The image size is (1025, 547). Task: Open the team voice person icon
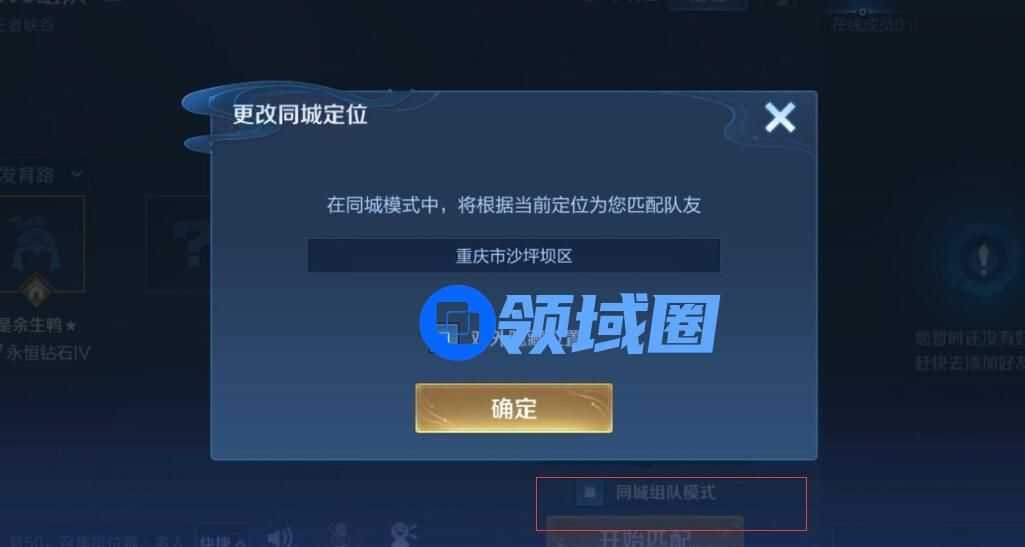pos(401,535)
